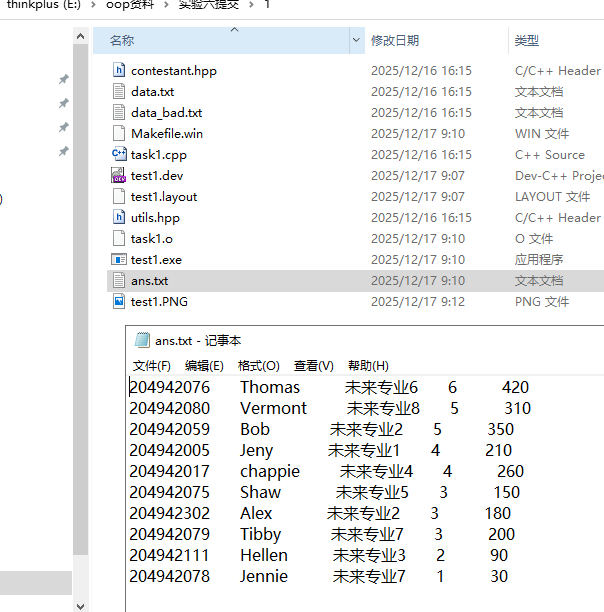Open the 查看(V) menu in Notepad
Image resolution: width=604 pixels, height=612 pixels.
313,366
